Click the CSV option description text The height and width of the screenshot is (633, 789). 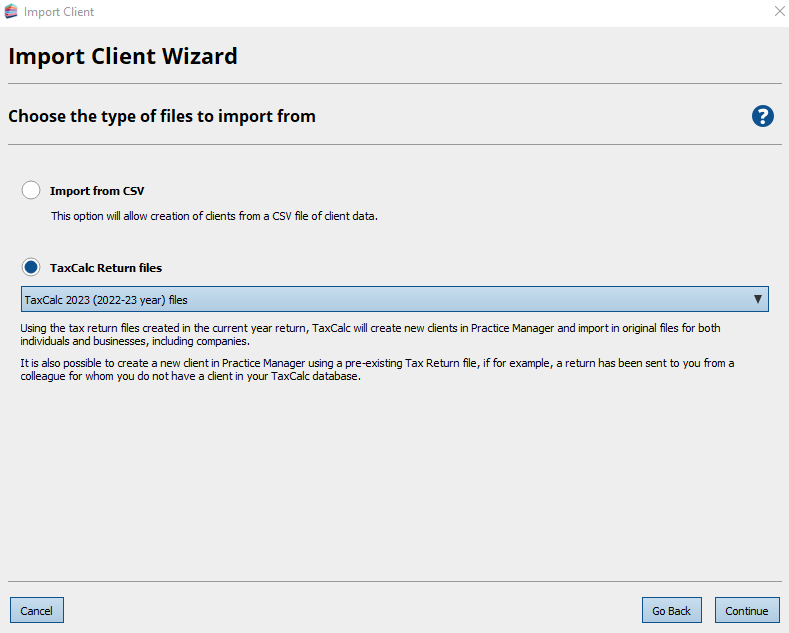tap(214, 216)
